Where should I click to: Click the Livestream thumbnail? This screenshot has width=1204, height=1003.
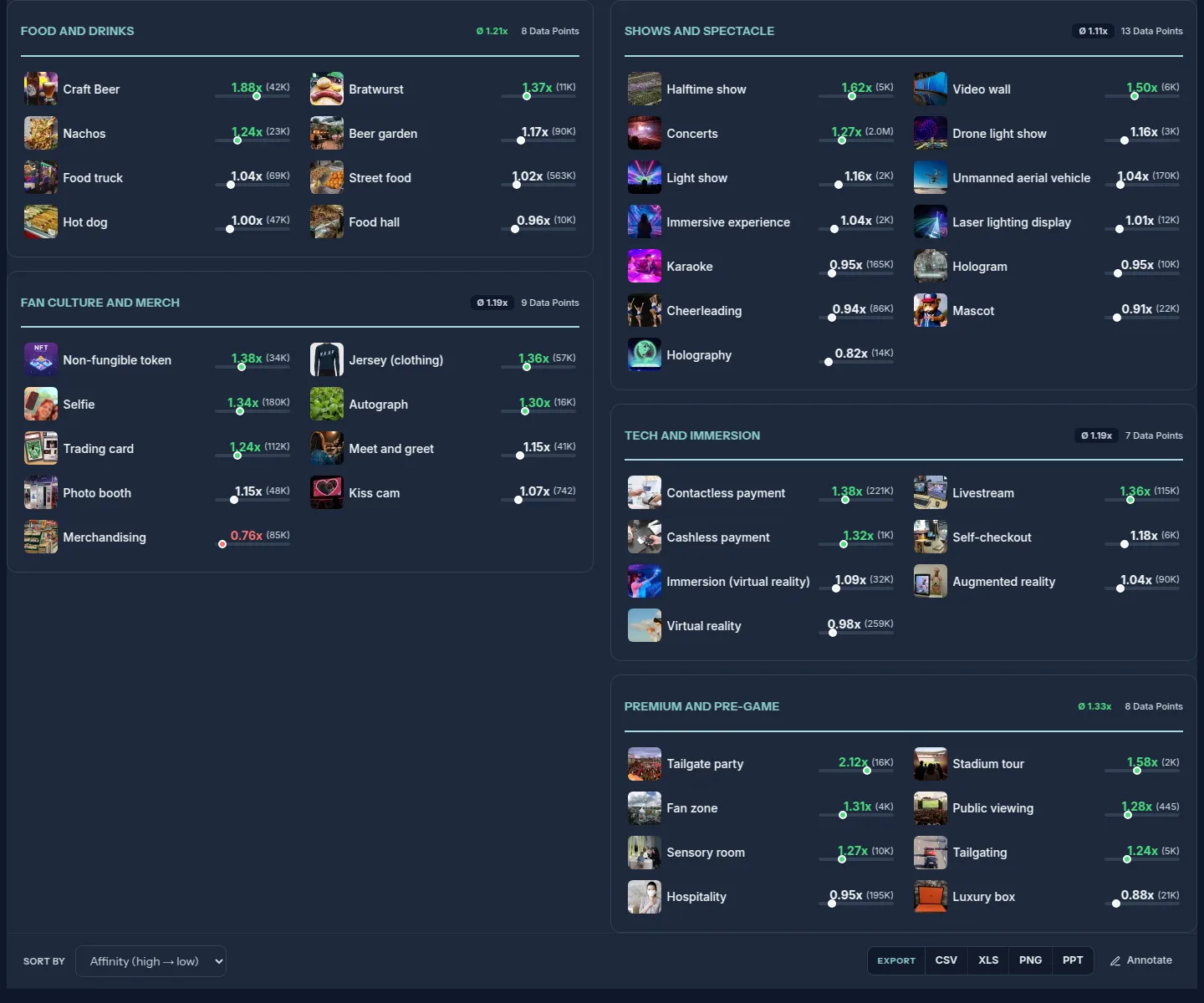(931, 492)
